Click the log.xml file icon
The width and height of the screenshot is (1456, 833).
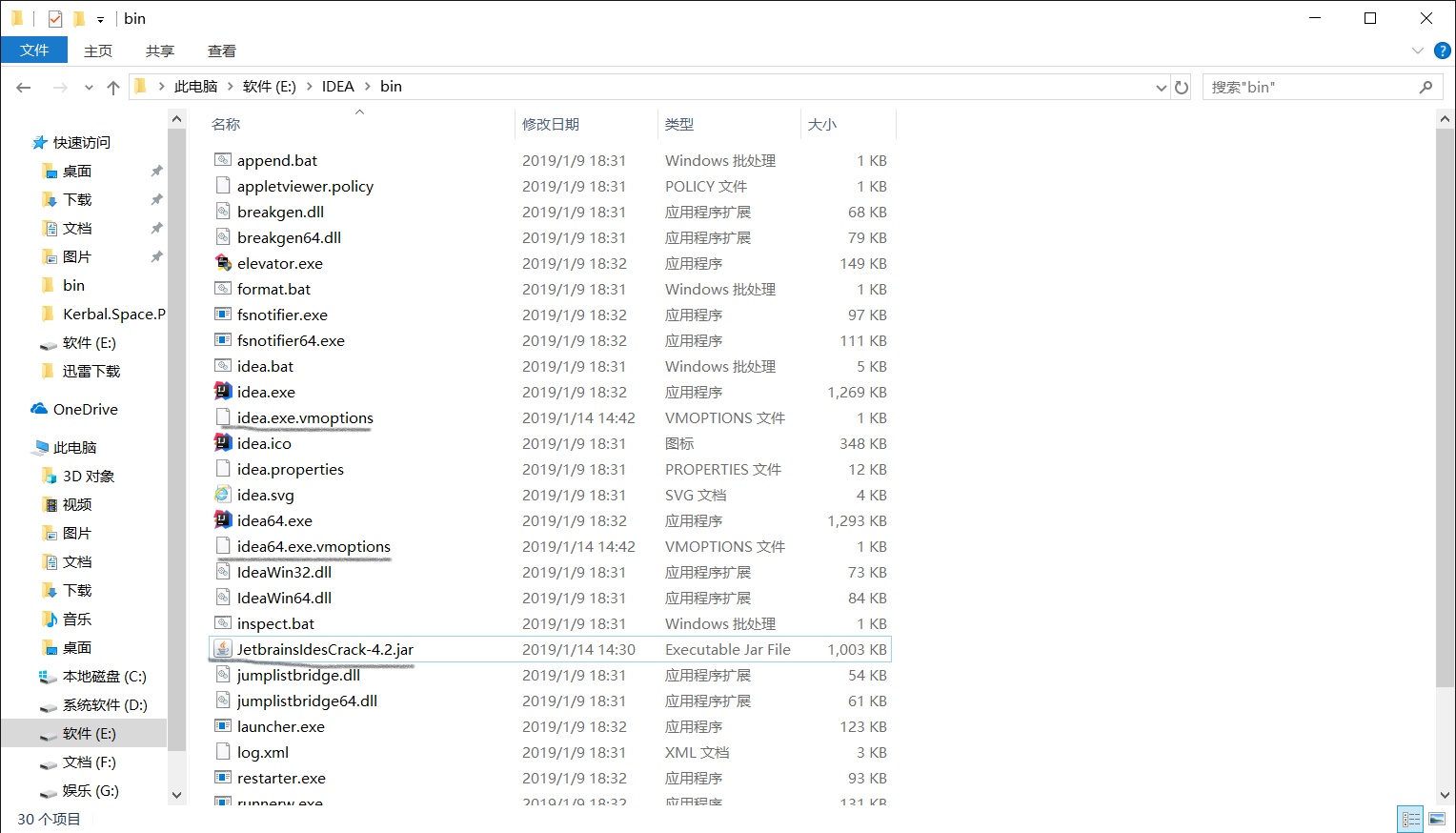click(x=223, y=752)
